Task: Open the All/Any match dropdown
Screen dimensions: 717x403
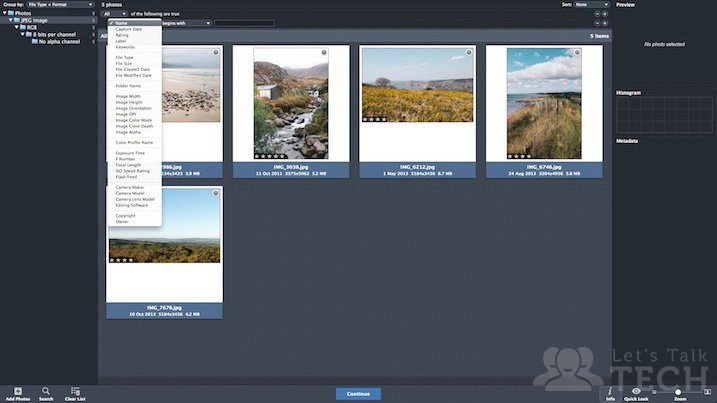Action: click(x=114, y=14)
